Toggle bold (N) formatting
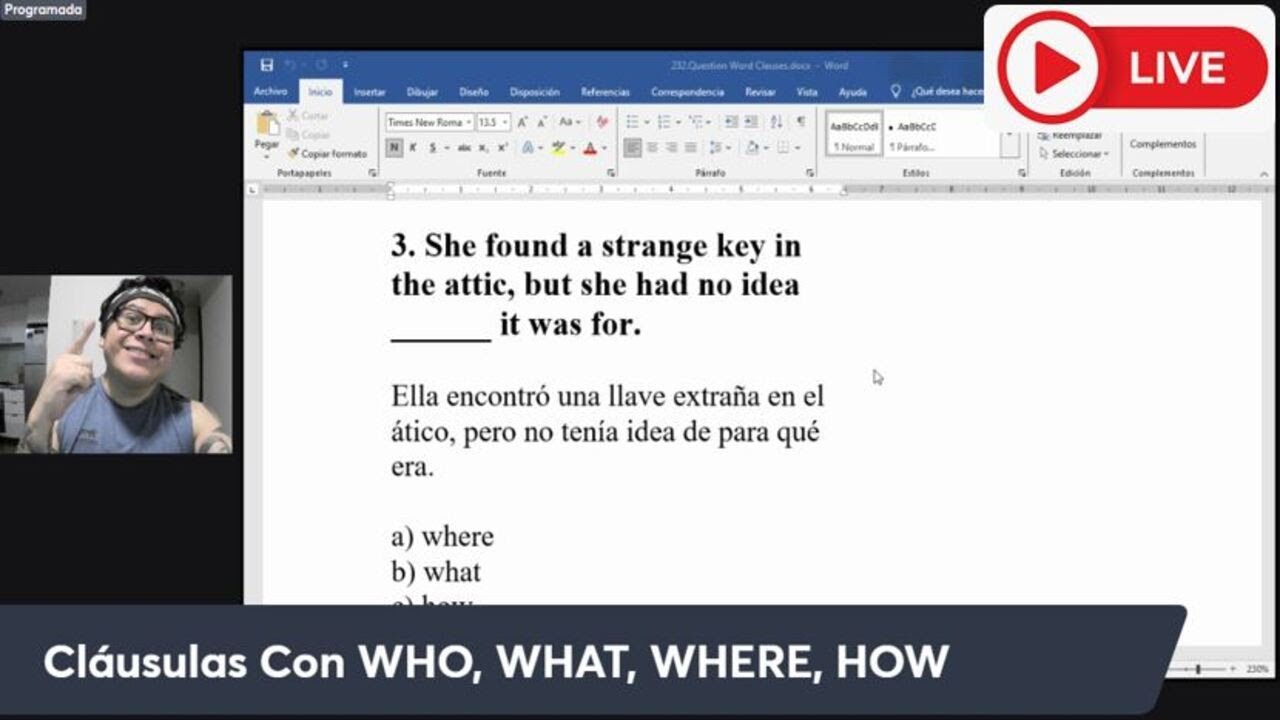The image size is (1280, 720). pos(394,148)
